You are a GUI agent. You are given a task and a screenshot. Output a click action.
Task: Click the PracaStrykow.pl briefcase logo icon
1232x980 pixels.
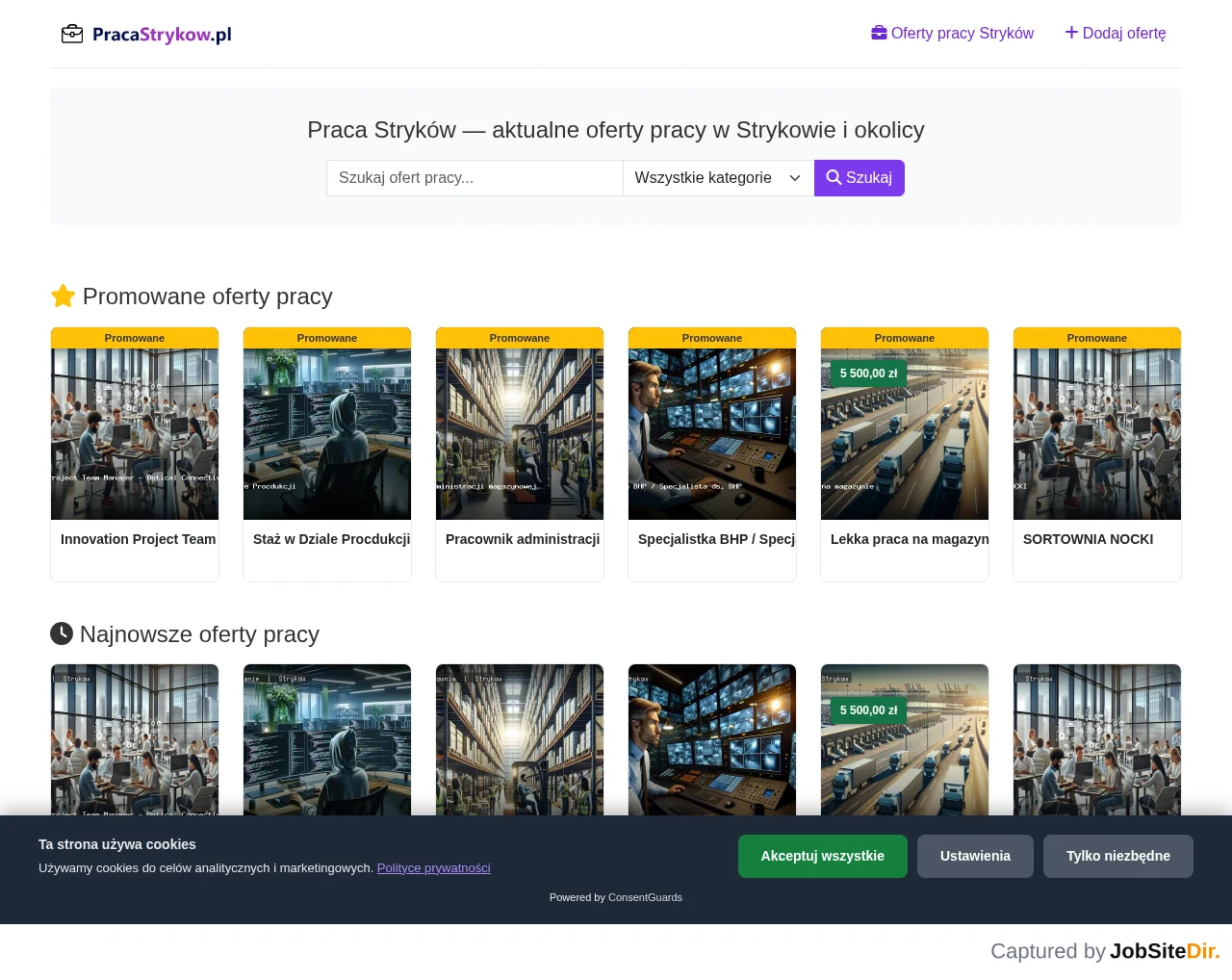pyautogui.click(x=72, y=35)
